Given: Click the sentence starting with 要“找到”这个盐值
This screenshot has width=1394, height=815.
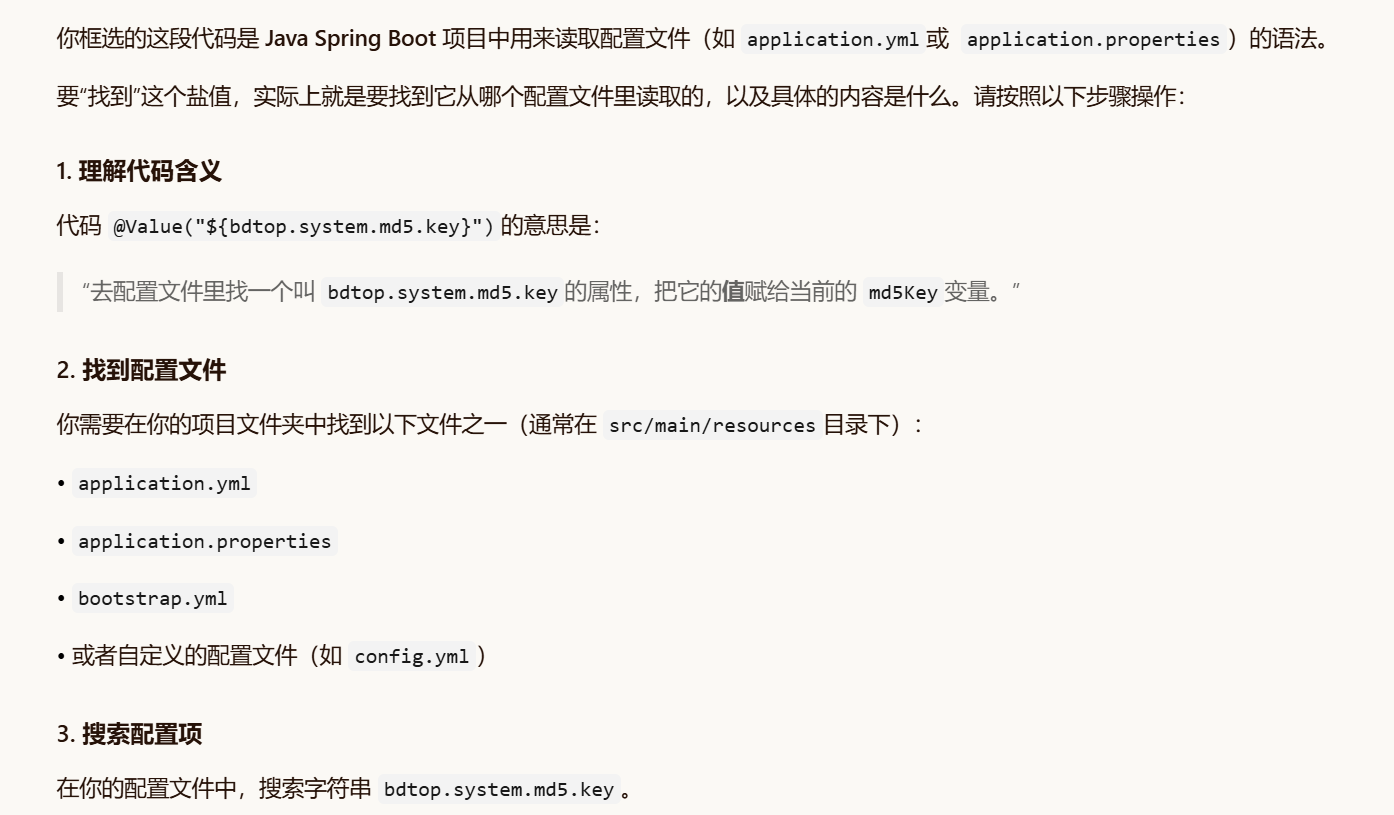Looking at the screenshot, I should (x=621, y=99).
